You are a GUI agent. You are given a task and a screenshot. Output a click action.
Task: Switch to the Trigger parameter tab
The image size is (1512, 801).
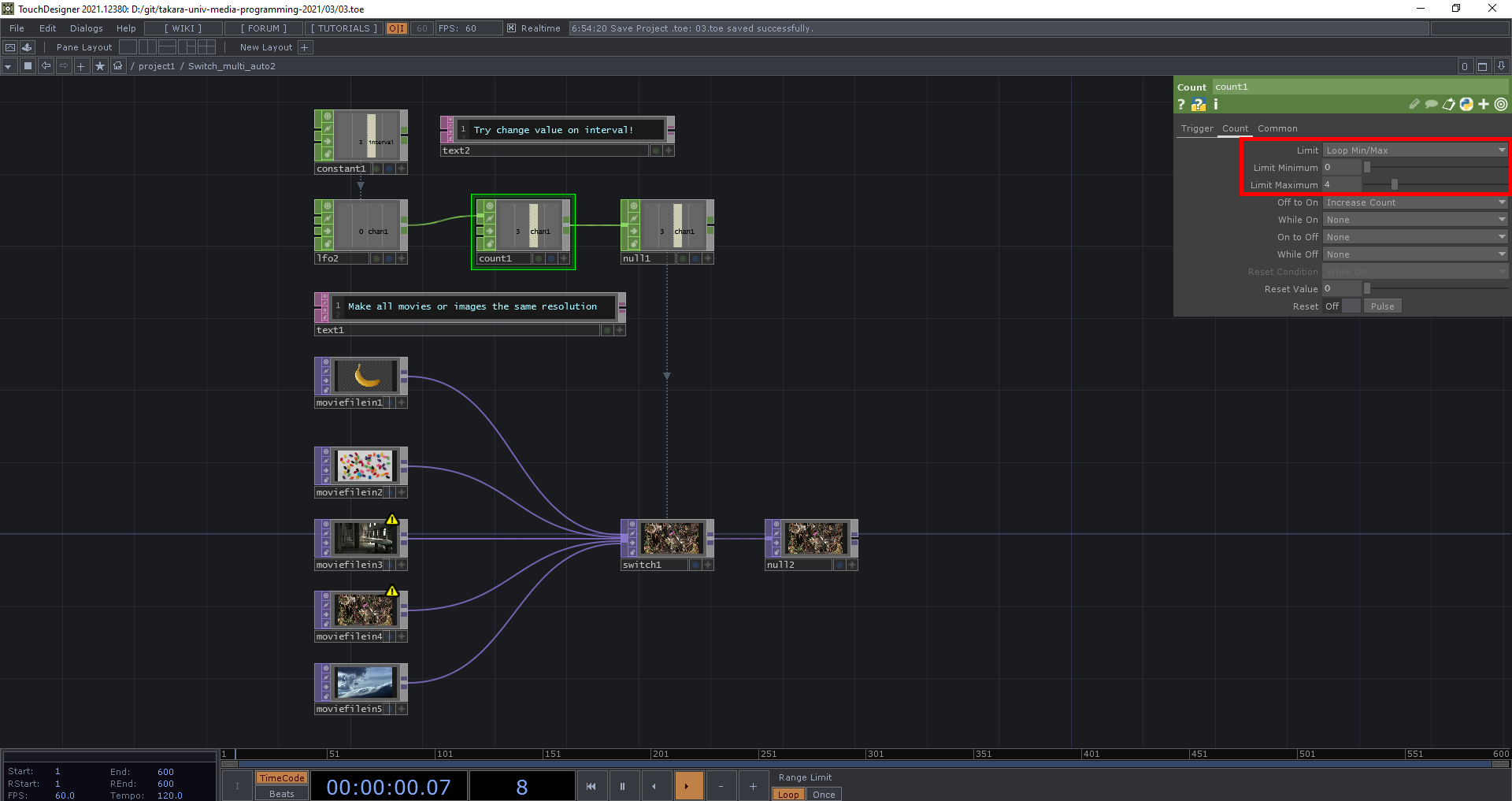tap(1196, 128)
